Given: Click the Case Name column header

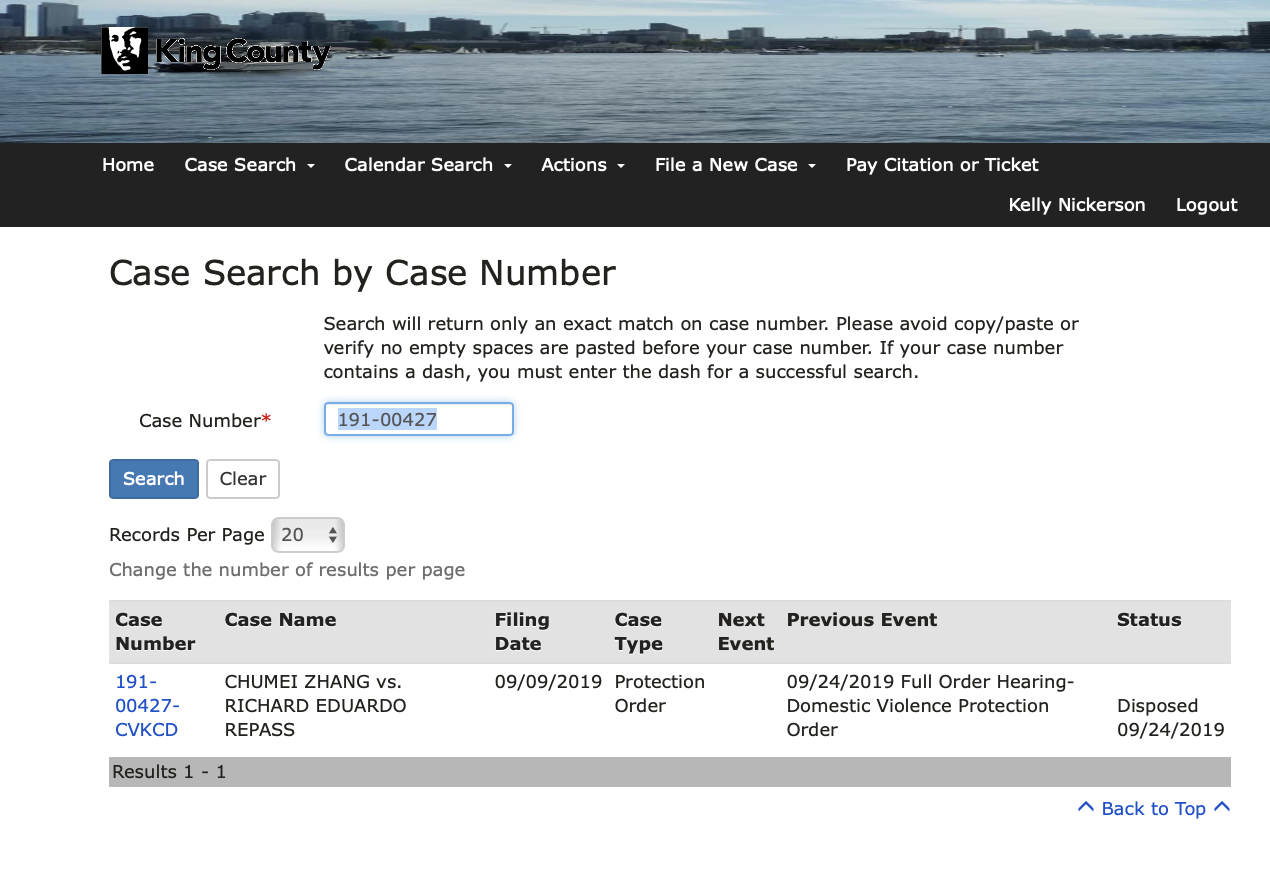Looking at the screenshot, I should point(280,620).
